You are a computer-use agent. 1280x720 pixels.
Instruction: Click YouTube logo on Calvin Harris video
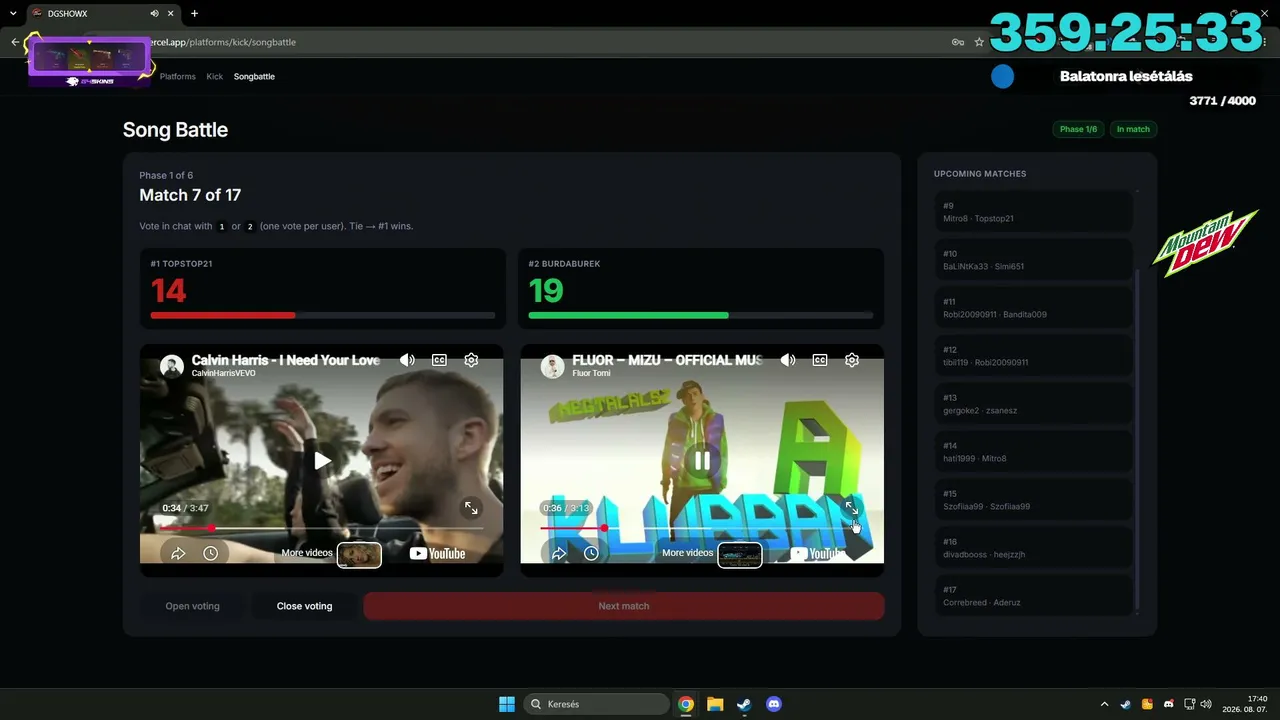(x=437, y=553)
